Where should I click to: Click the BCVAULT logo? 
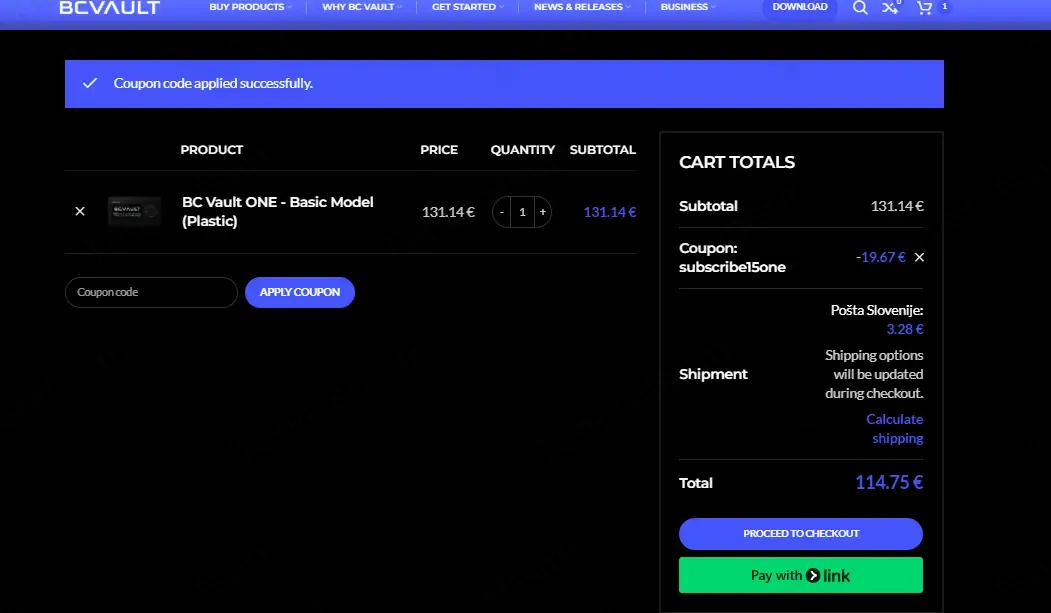tap(109, 7)
